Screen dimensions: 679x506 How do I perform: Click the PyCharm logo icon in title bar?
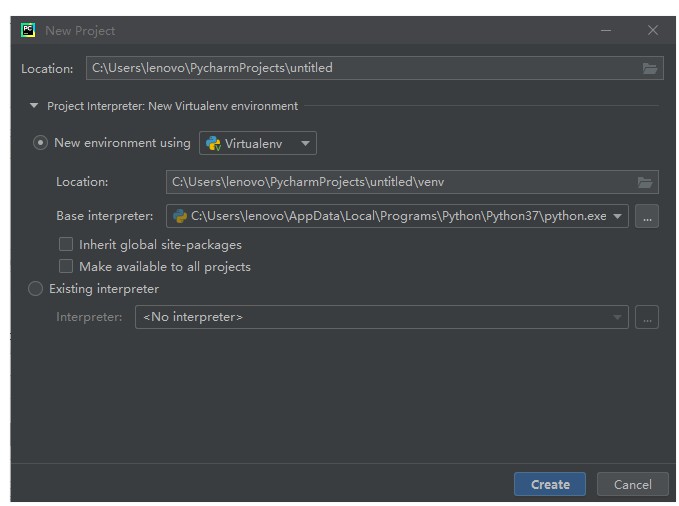click(28, 30)
